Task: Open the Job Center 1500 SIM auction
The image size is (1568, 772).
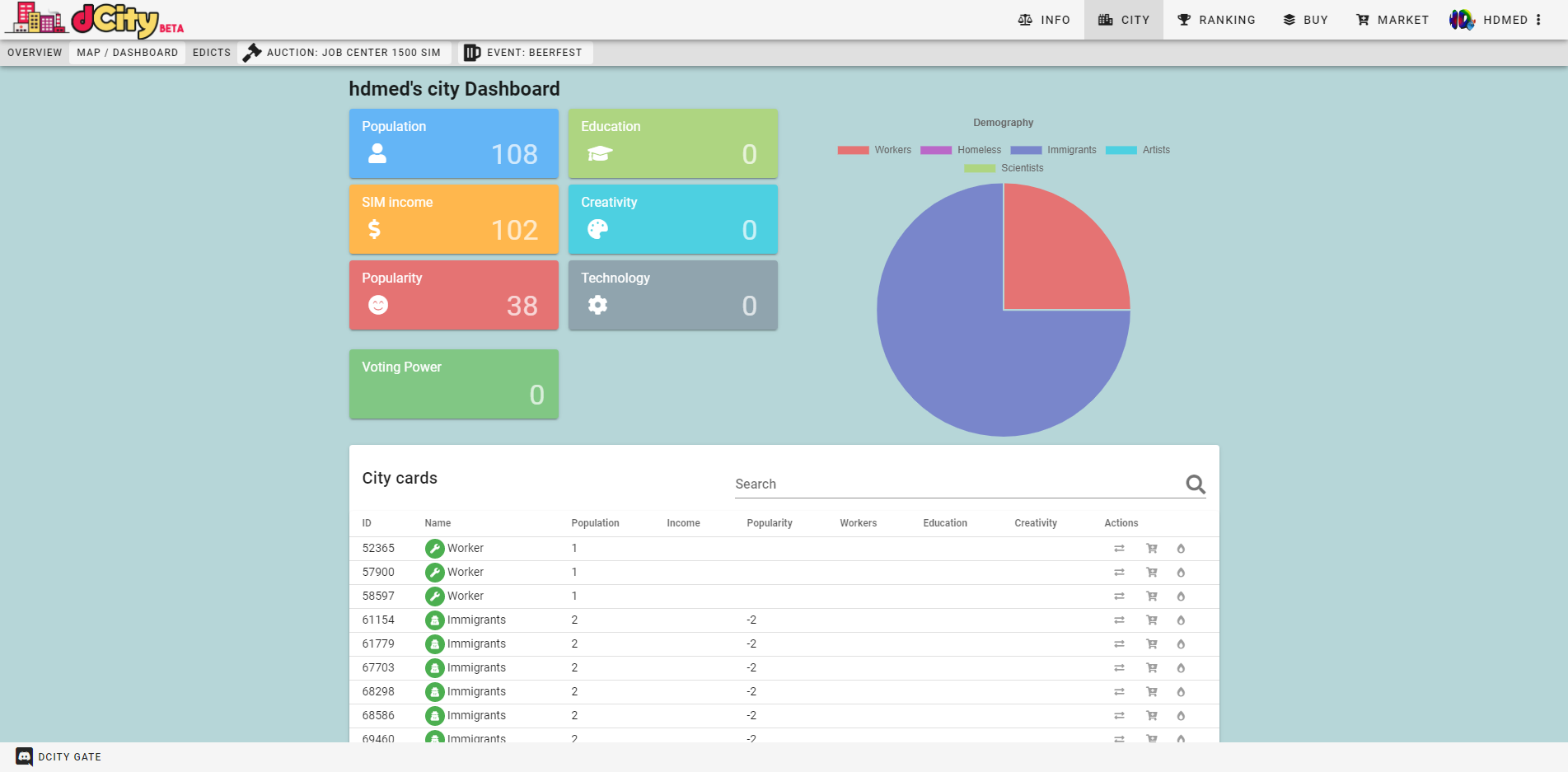Action: click(344, 53)
